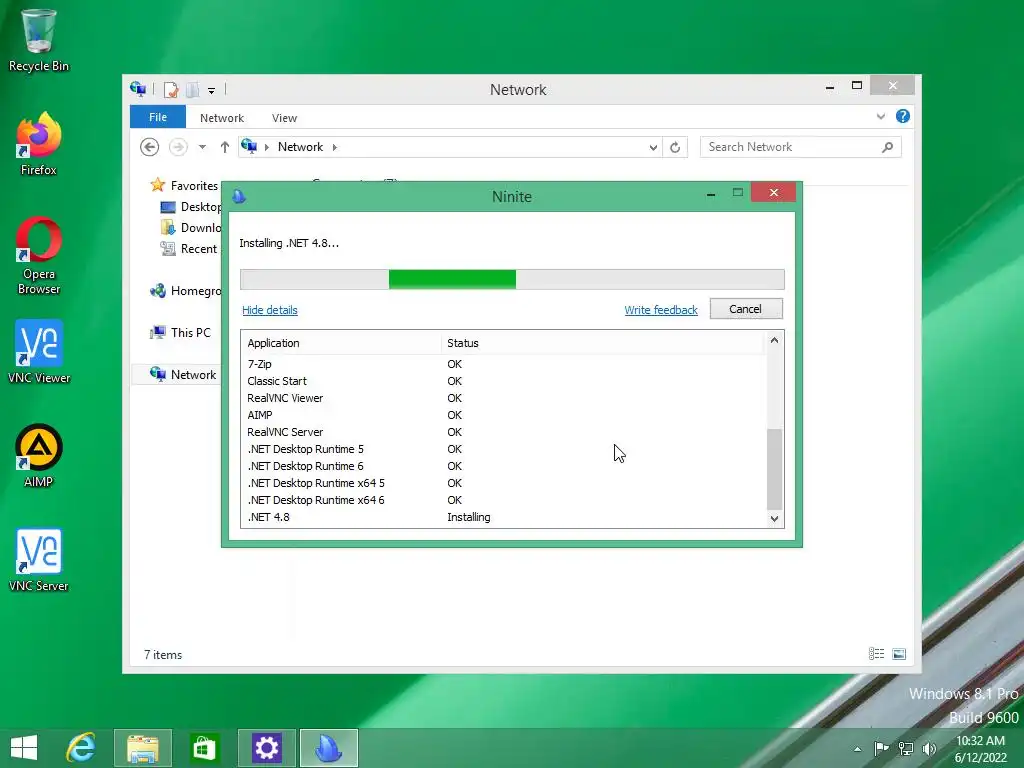The width and height of the screenshot is (1024, 768).
Task: Click the Hide details link
Action: pos(270,310)
